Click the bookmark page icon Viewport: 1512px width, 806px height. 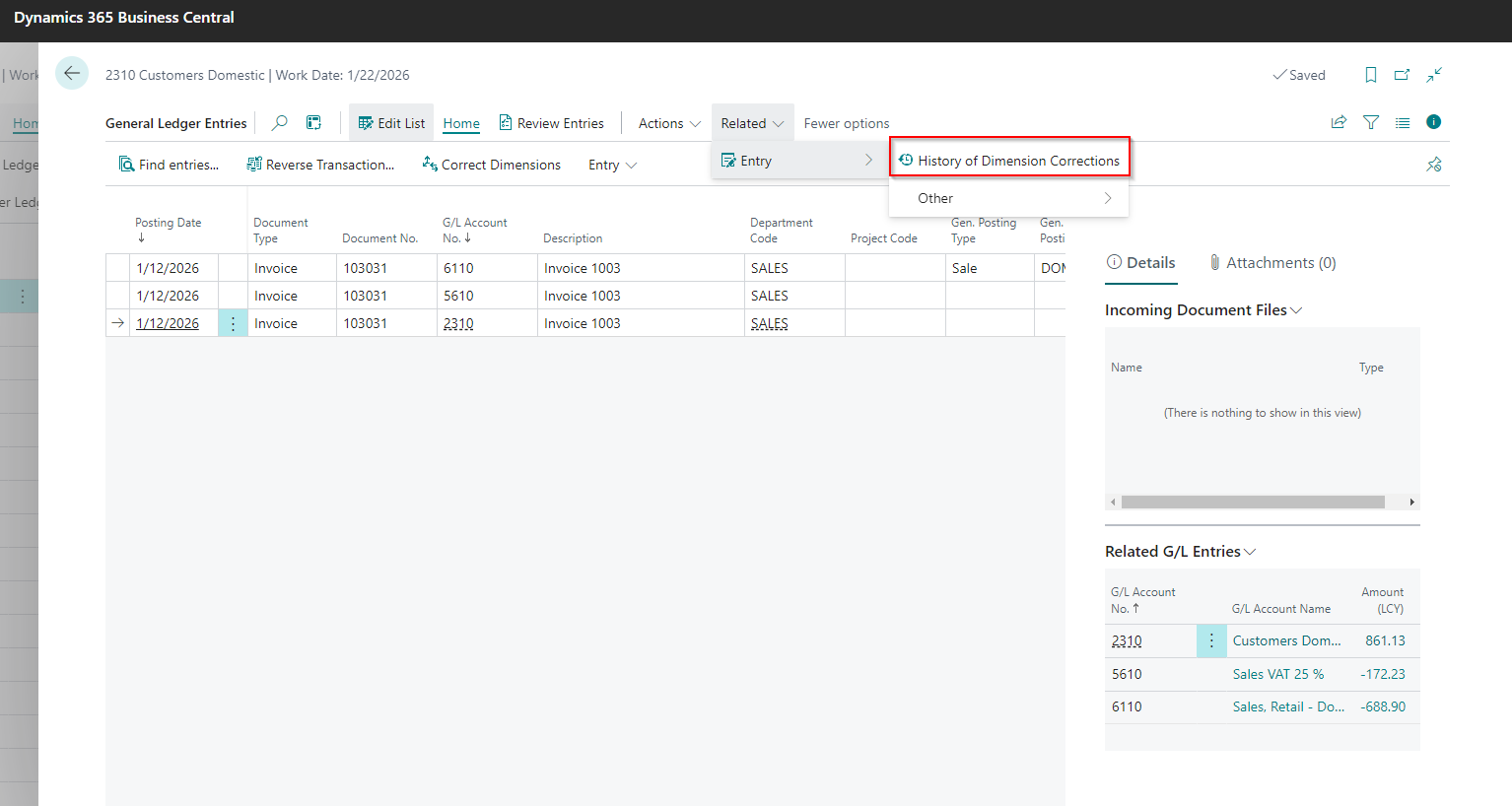pos(1370,75)
